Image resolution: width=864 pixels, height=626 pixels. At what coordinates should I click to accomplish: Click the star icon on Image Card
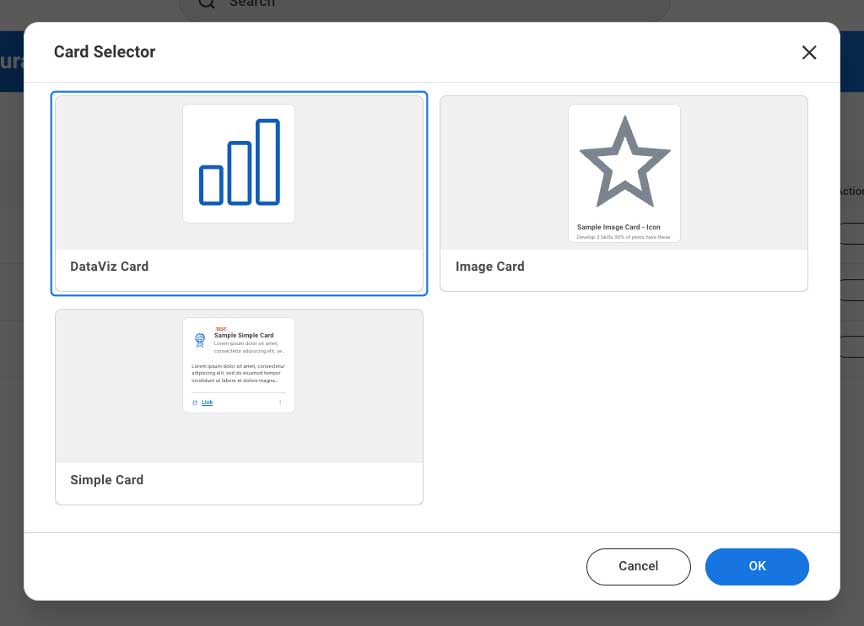tap(624, 159)
